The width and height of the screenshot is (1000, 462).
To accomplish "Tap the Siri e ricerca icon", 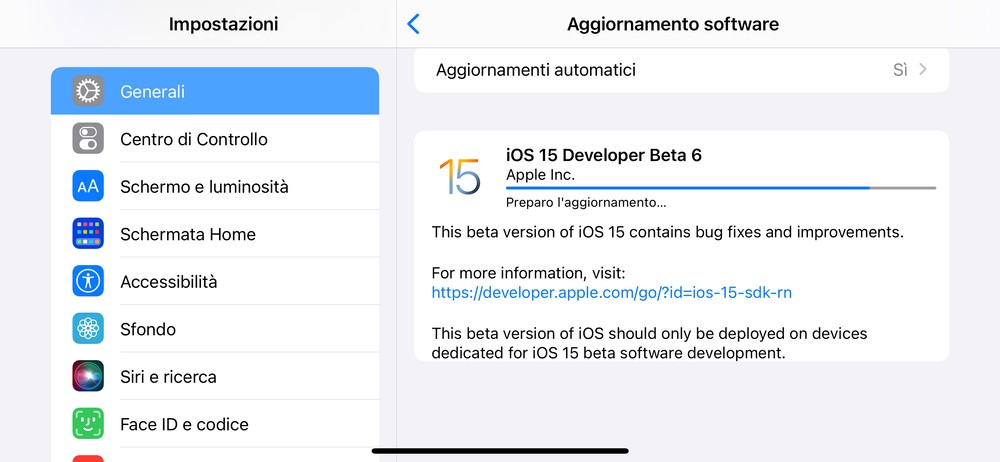I will 88,376.
